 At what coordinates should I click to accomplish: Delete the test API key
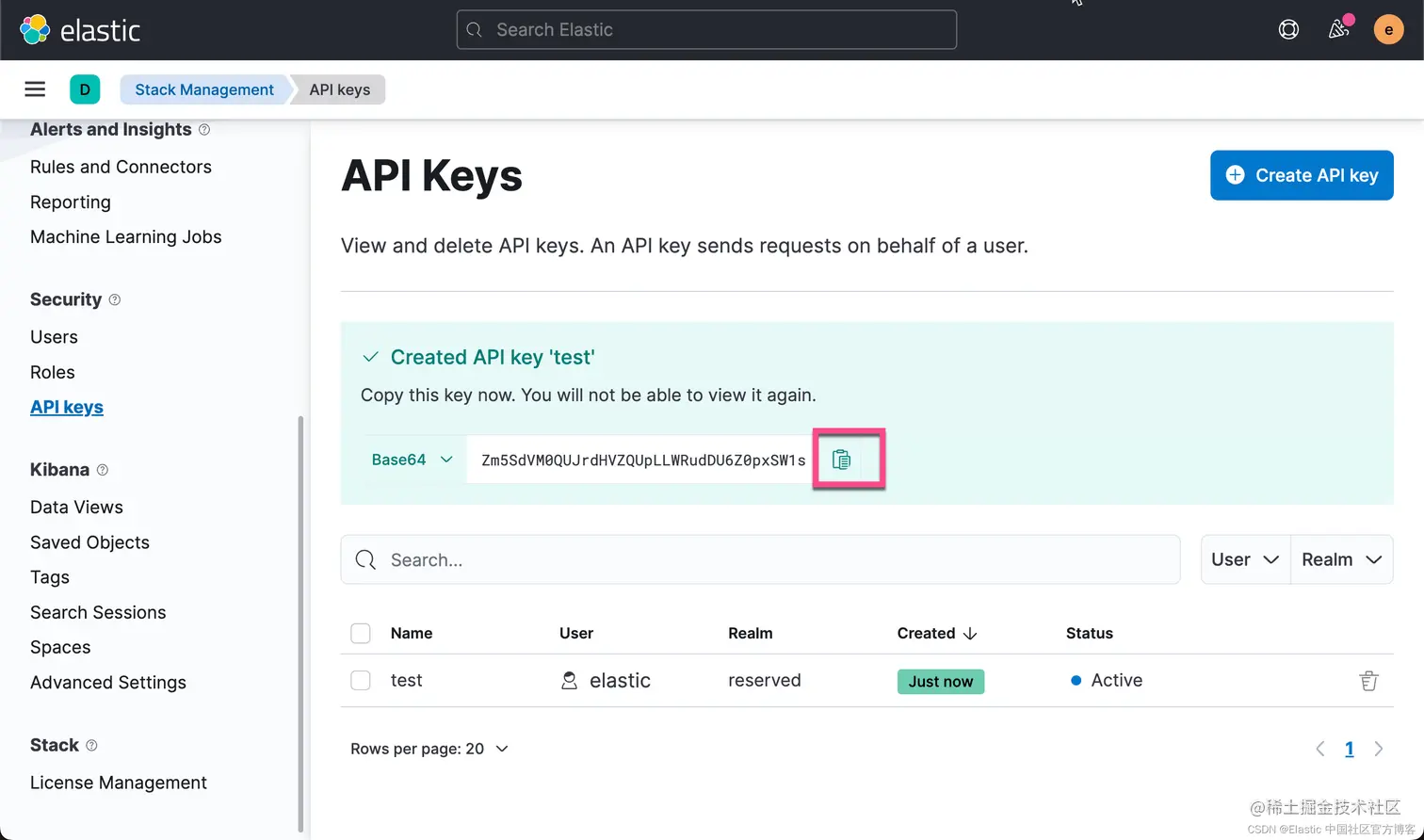point(1368,680)
